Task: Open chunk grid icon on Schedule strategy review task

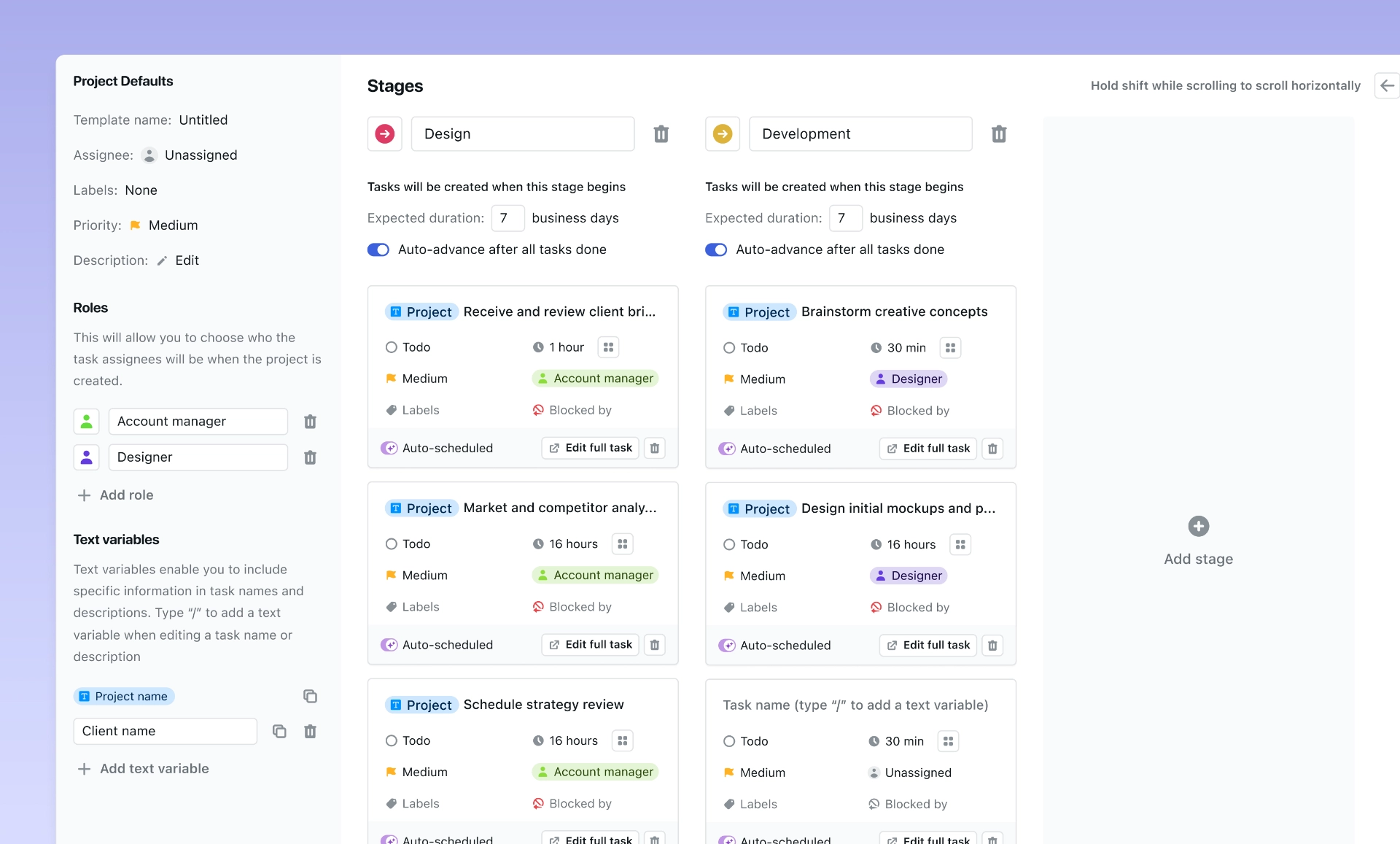Action: tap(622, 740)
